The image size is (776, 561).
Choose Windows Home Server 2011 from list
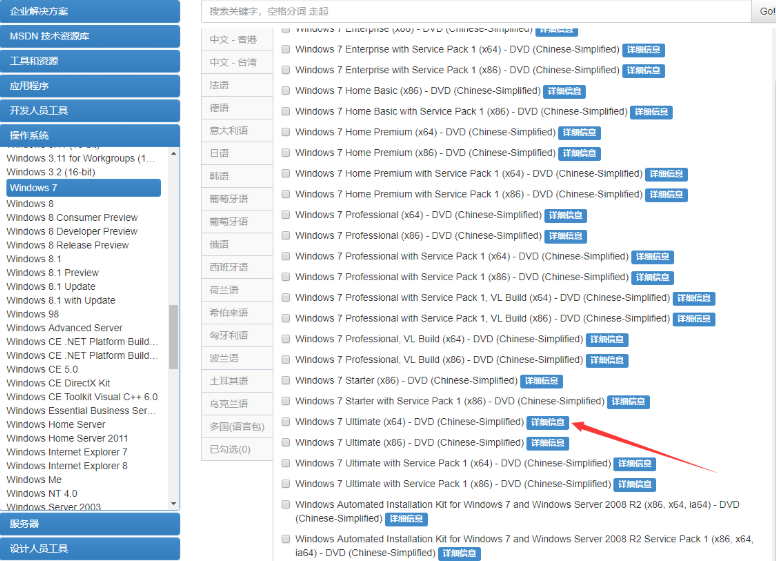click(67, 438)
